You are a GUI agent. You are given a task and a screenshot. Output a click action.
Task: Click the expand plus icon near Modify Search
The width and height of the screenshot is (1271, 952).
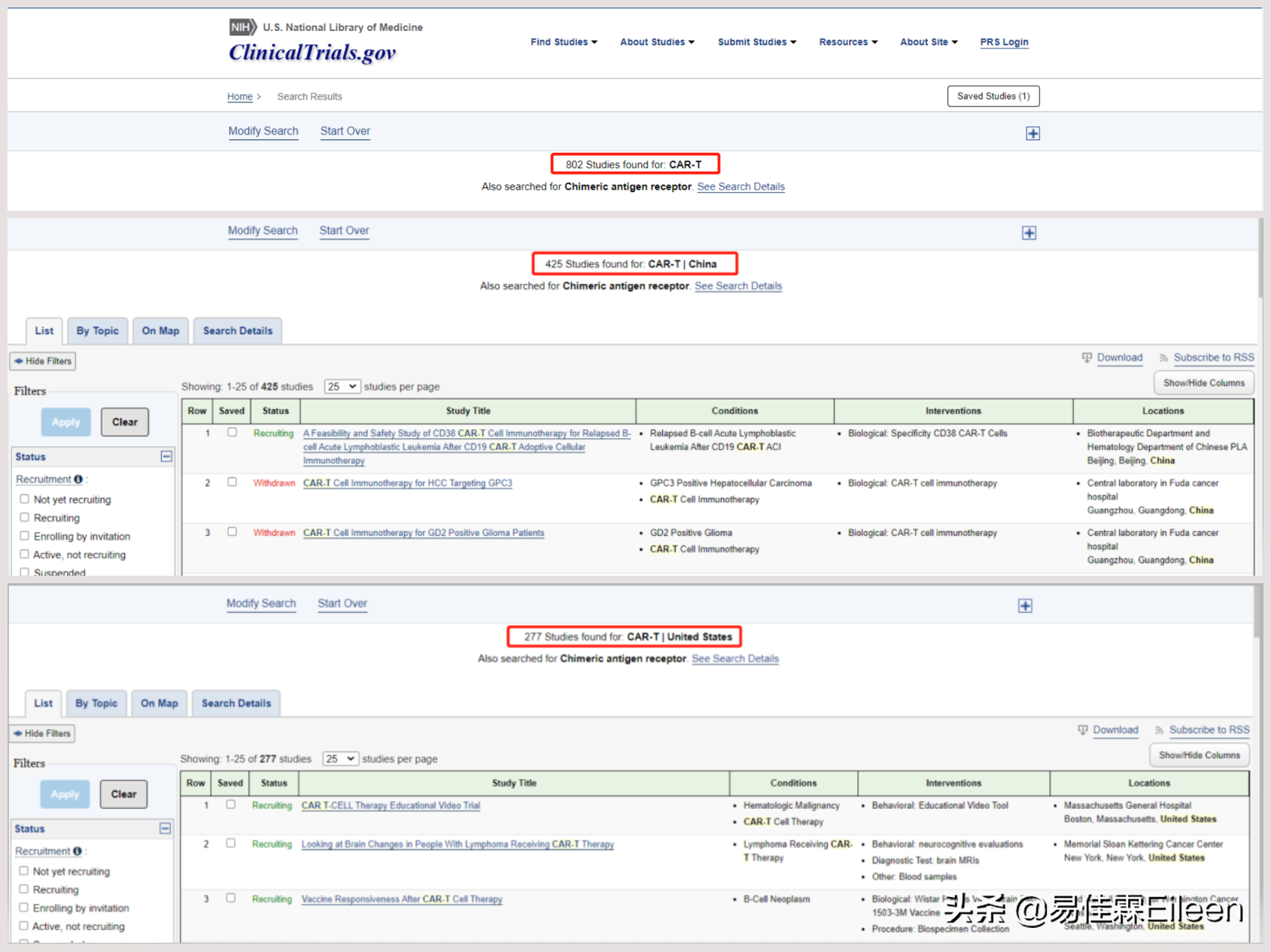[1032, 133]
